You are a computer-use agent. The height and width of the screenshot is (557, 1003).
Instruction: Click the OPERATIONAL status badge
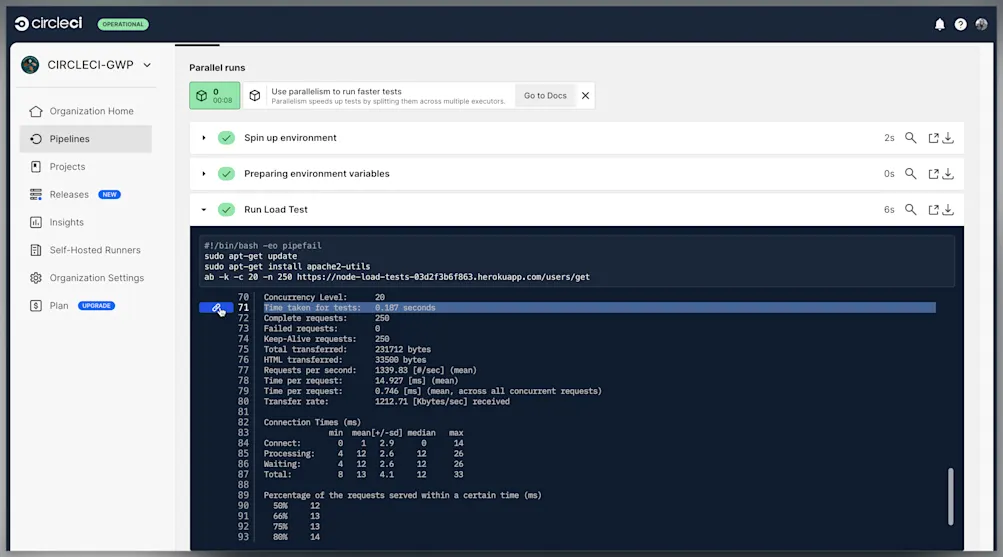[x=123, y=24]
